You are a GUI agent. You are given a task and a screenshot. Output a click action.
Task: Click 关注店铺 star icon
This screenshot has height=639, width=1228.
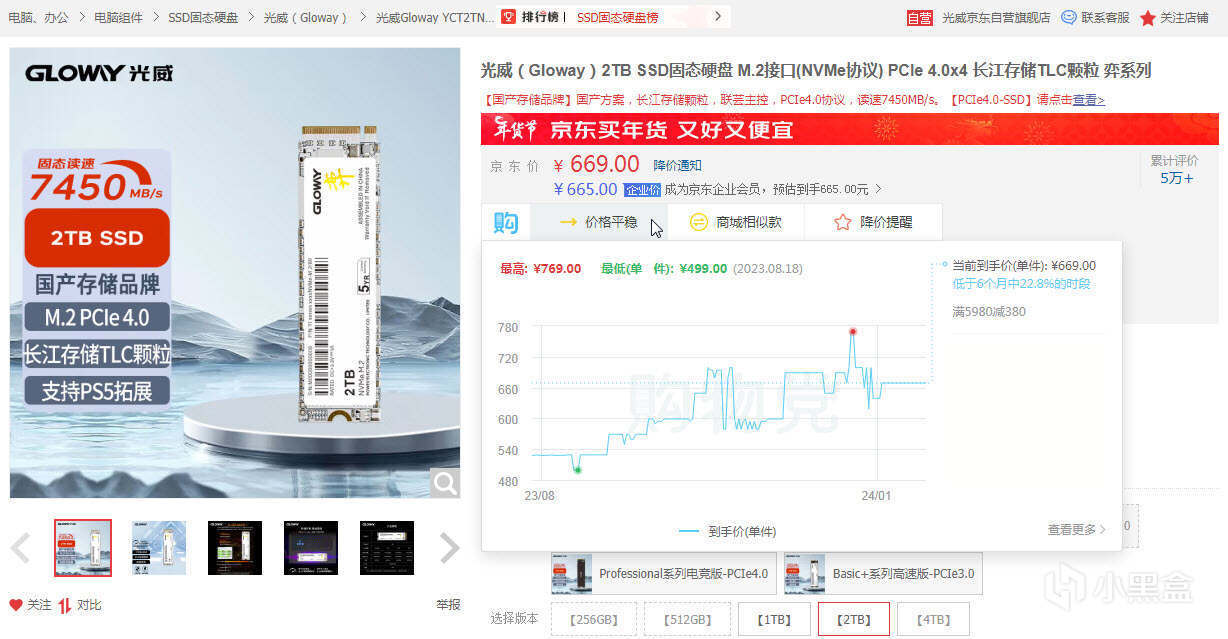[x=1148, y=18]
